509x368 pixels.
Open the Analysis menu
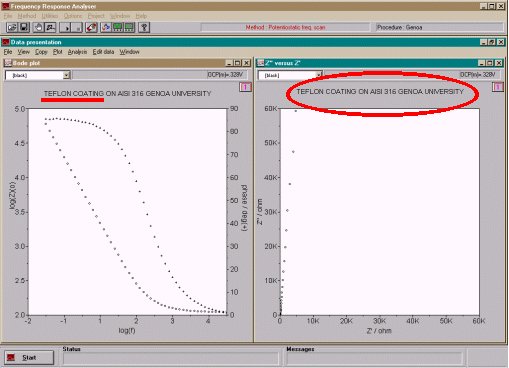tap(77, 52)
